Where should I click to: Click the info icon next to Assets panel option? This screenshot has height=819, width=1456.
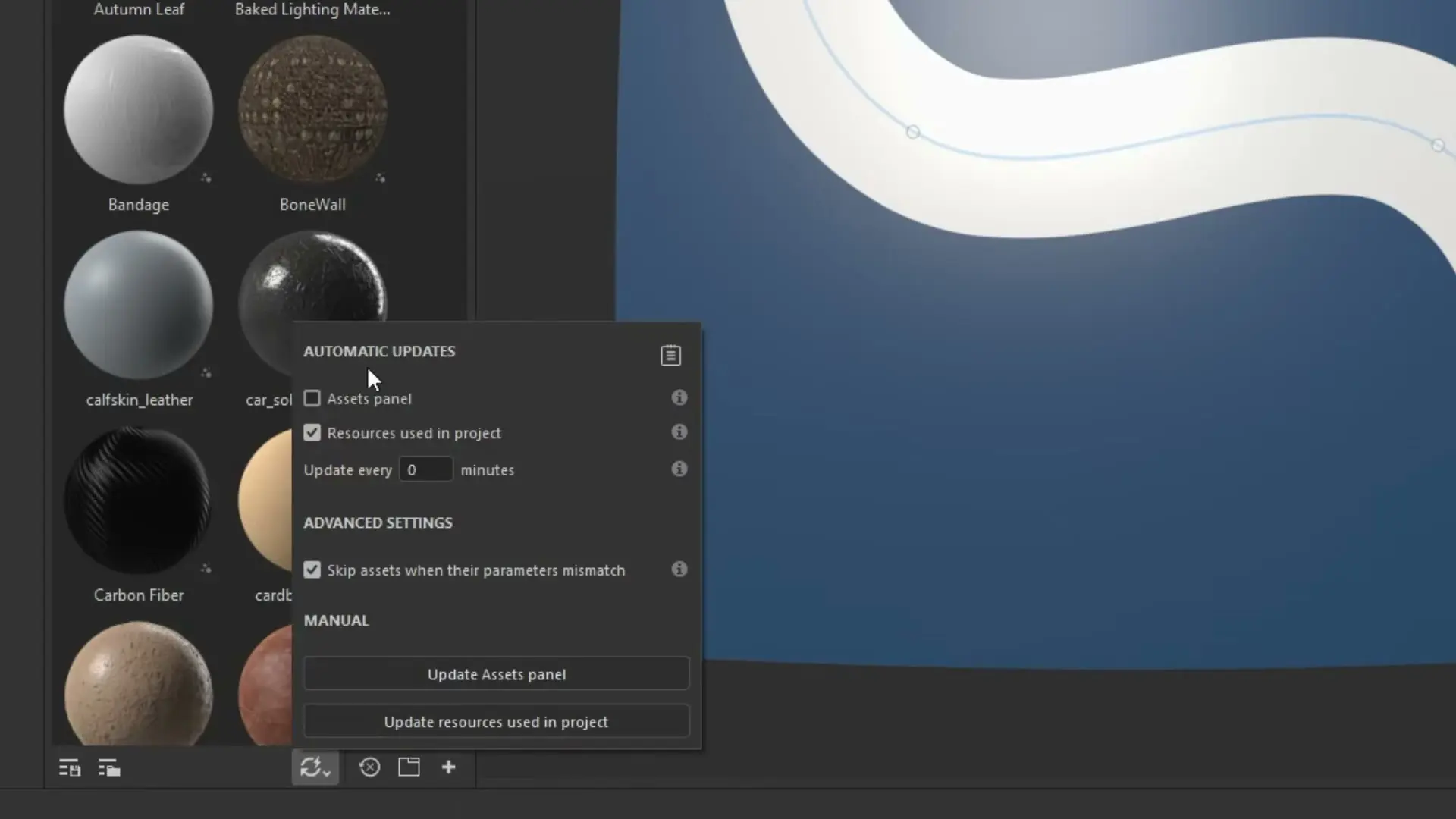coord(679,397)
